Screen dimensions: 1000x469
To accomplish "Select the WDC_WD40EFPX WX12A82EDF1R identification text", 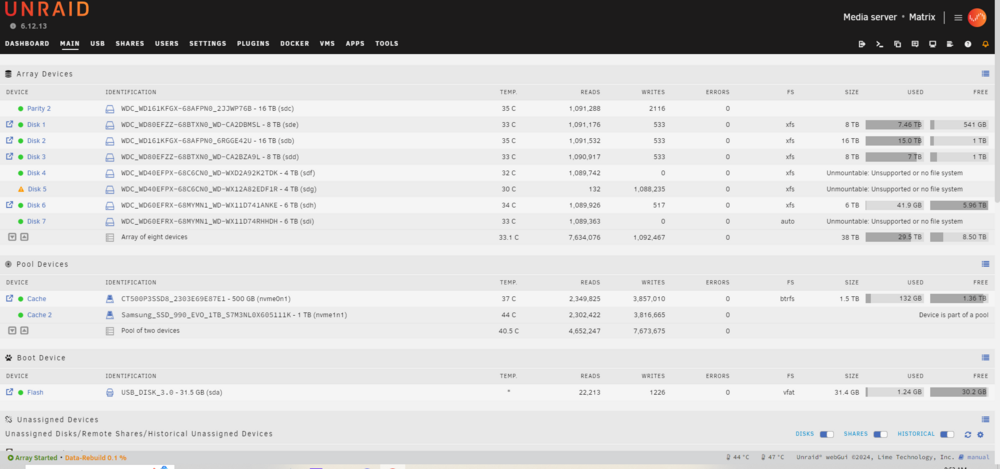I will 219,189.
